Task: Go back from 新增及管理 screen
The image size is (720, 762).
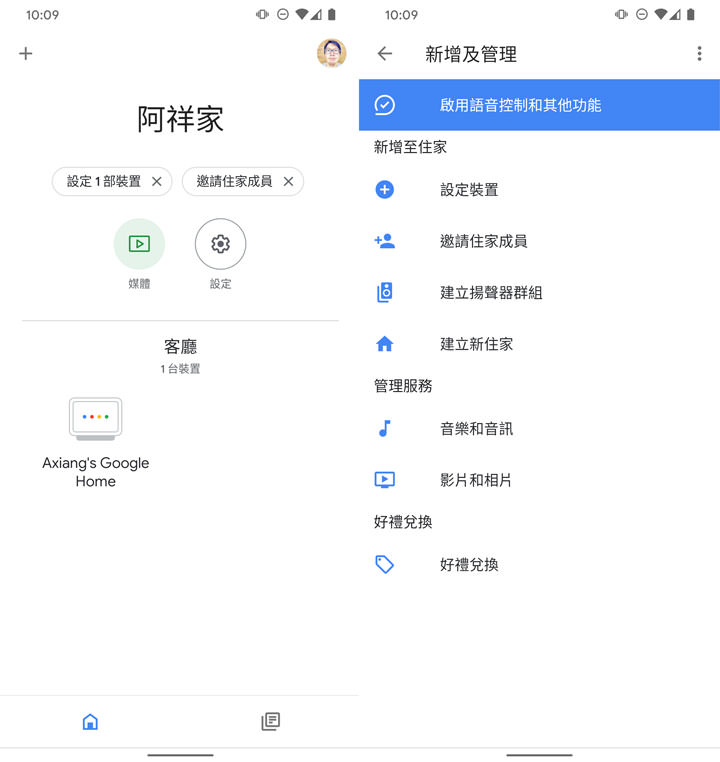Action: (x=385, y=54)
